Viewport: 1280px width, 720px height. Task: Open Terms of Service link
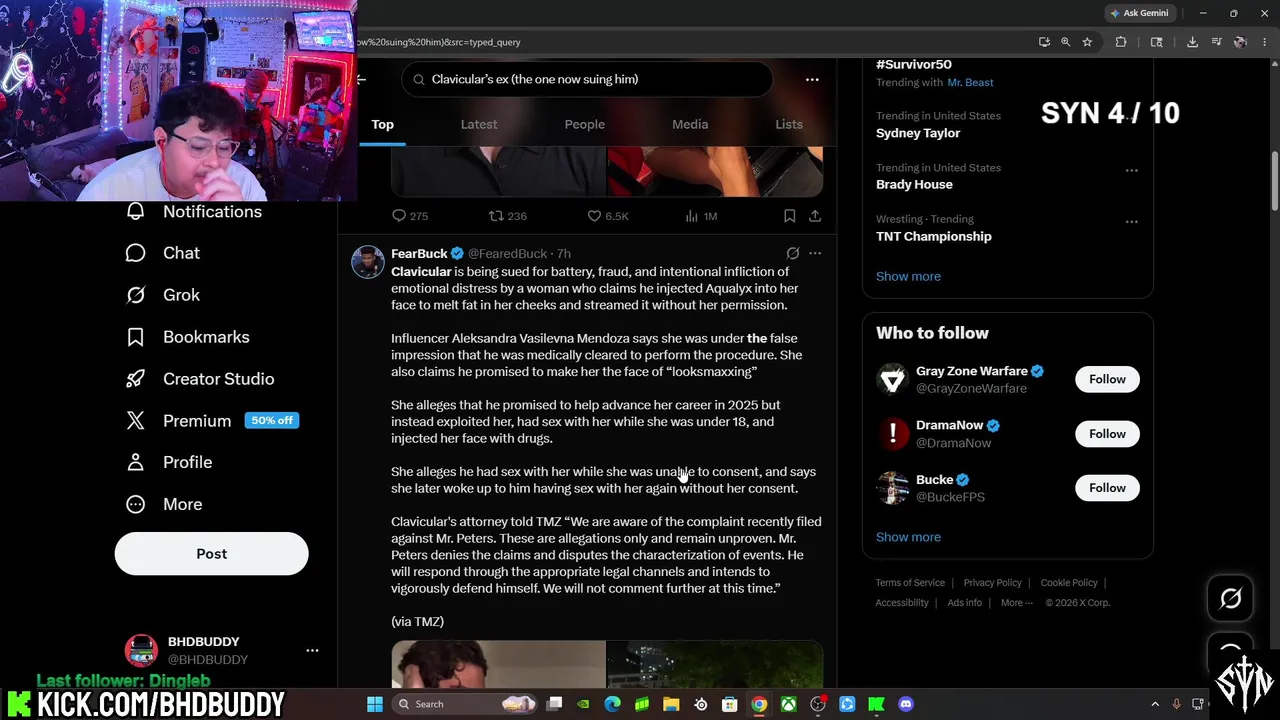(910, 583)
